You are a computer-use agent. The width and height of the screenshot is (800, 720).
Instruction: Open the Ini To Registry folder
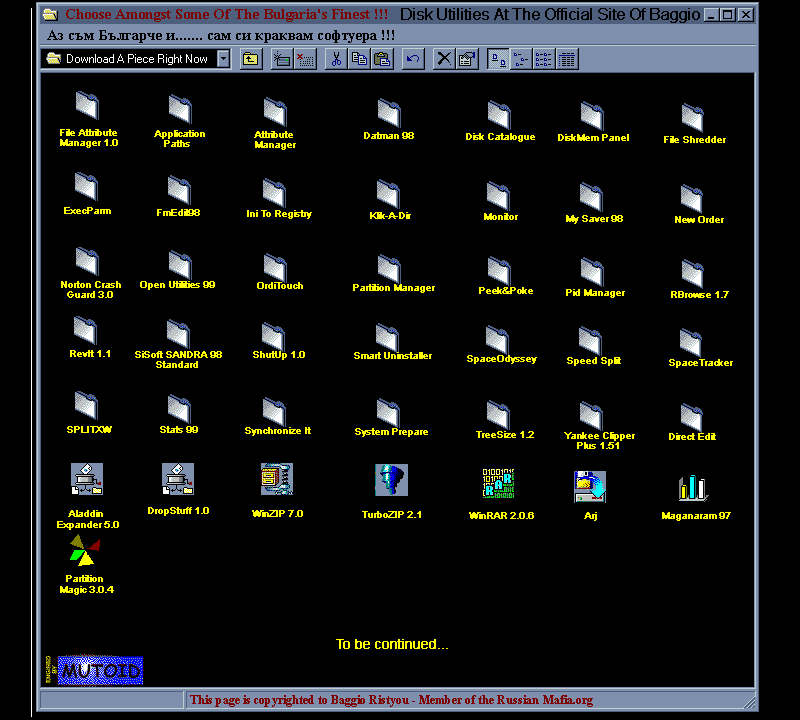(274, 193)
